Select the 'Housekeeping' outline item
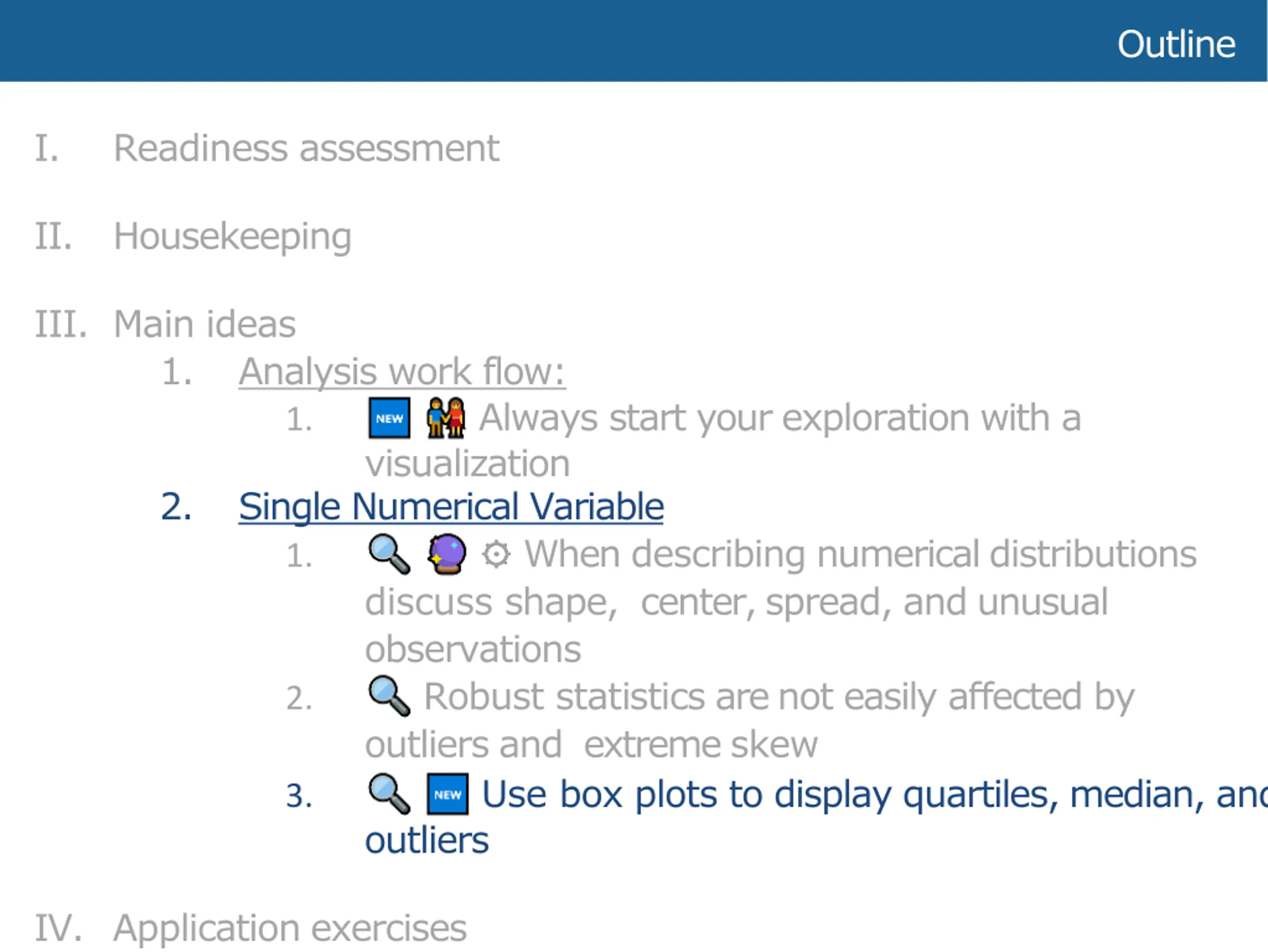The height and width of the screenshot is (952, 1268). pyautogui.click(x=233, y=237)
